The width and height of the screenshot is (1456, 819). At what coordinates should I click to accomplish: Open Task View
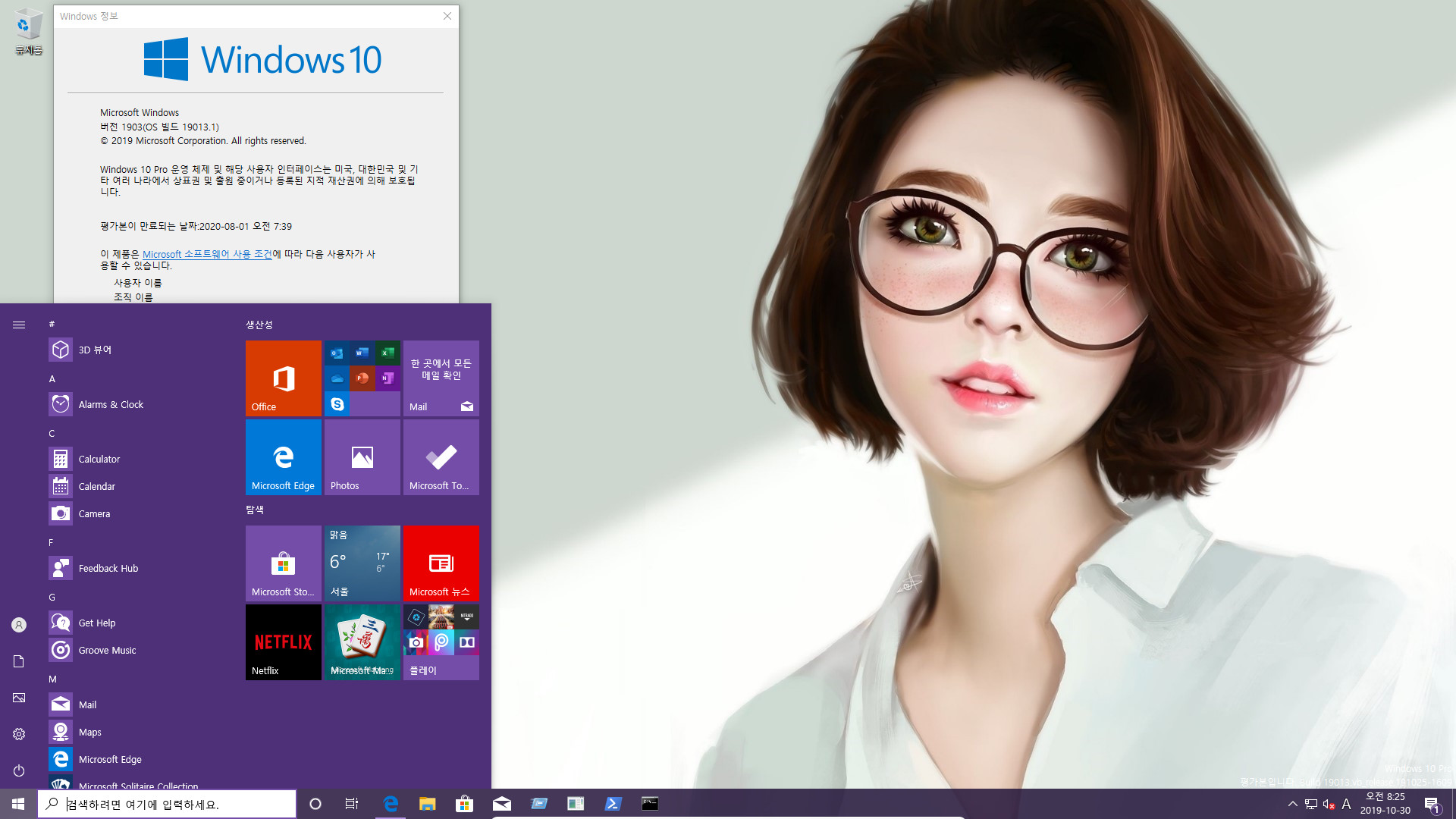[352, 804]
